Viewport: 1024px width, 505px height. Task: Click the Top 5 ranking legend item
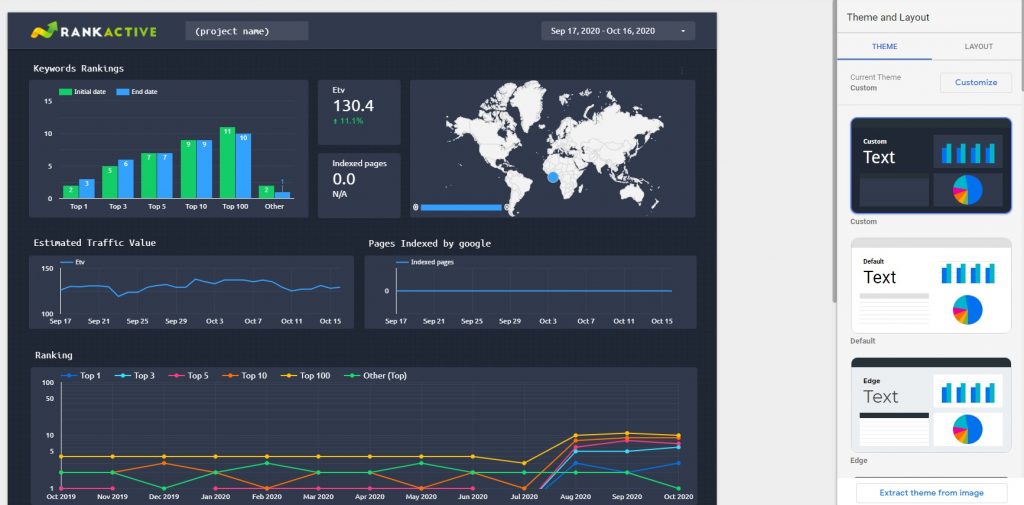[x=189, y=376]
